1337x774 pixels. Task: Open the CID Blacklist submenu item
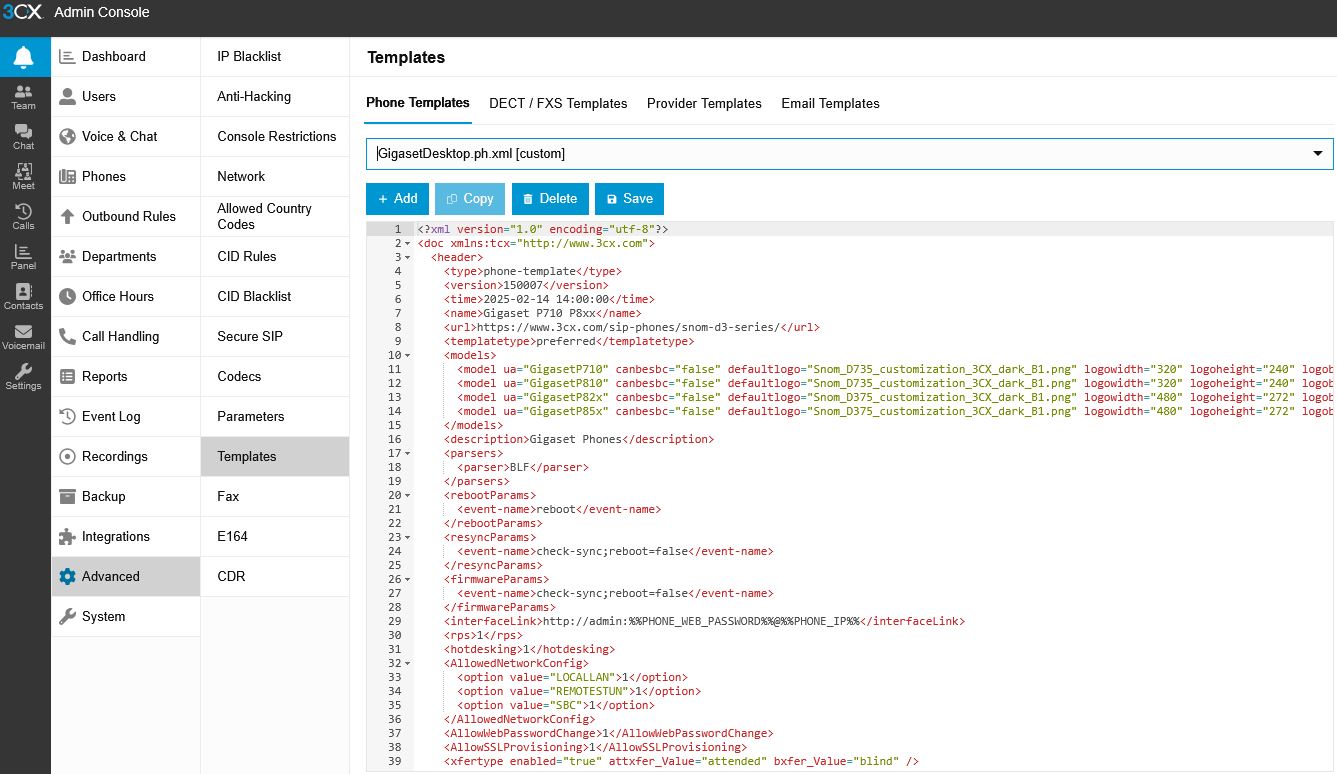click(x=275, y=297)
